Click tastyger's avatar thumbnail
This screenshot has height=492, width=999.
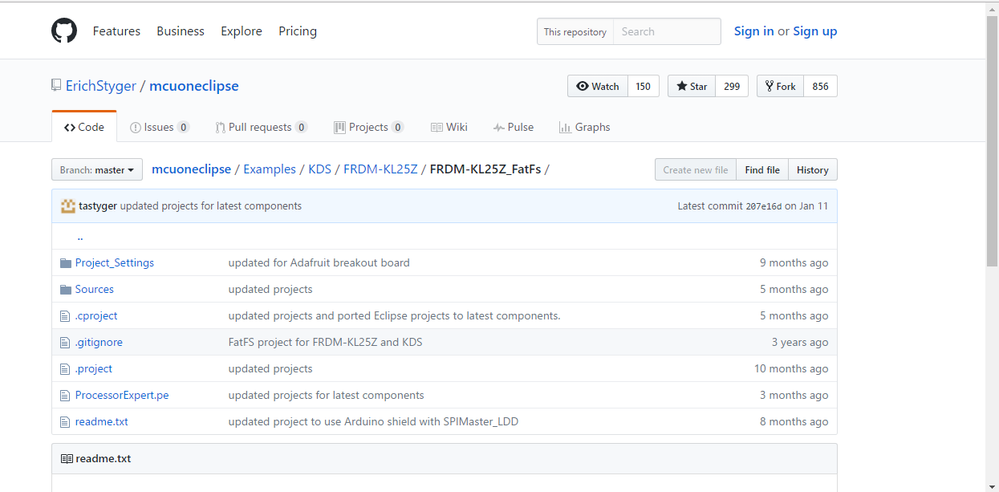tap(68, 206)
